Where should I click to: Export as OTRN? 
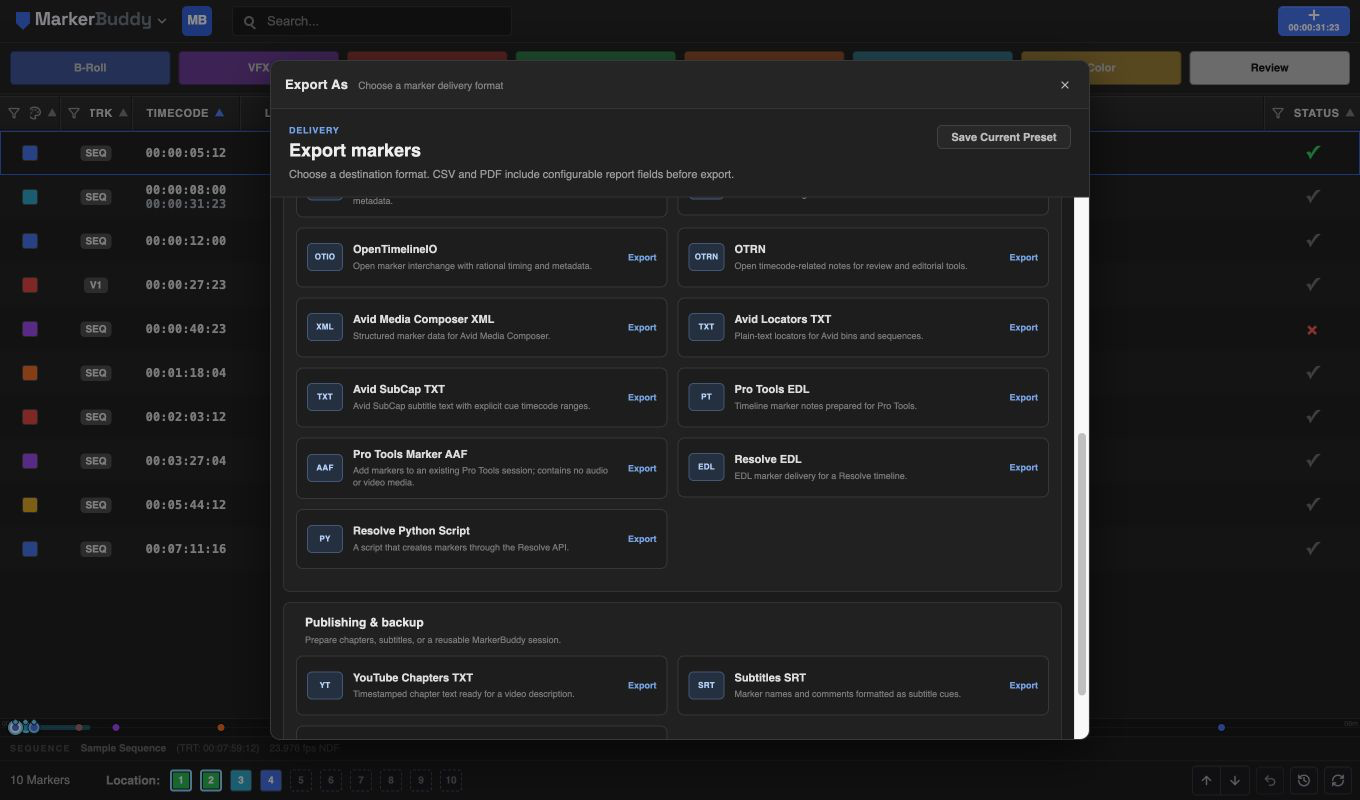[1023, 257]
